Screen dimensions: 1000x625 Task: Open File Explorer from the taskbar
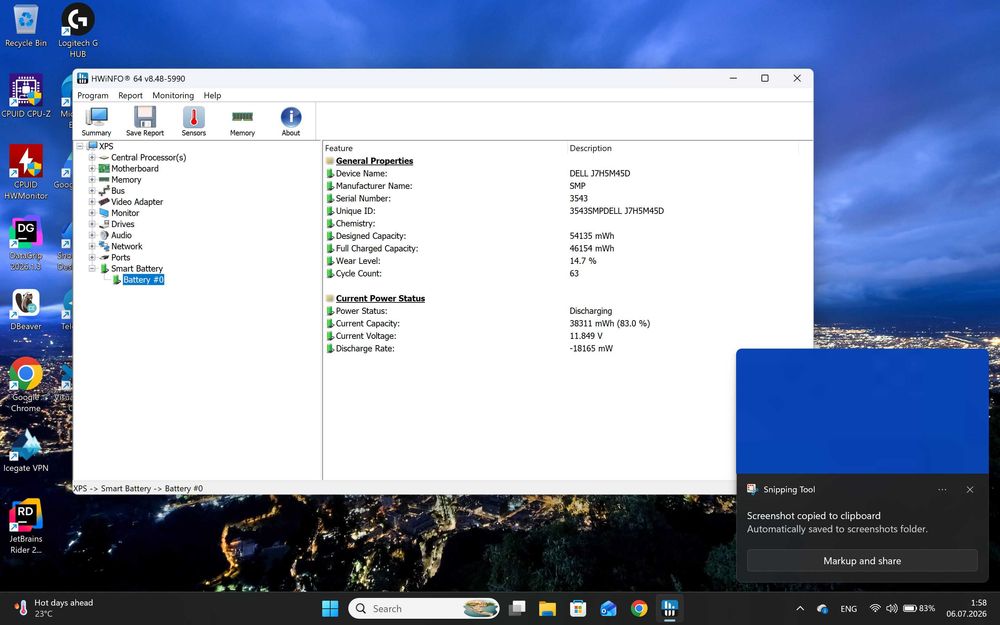tap(547, 608)
